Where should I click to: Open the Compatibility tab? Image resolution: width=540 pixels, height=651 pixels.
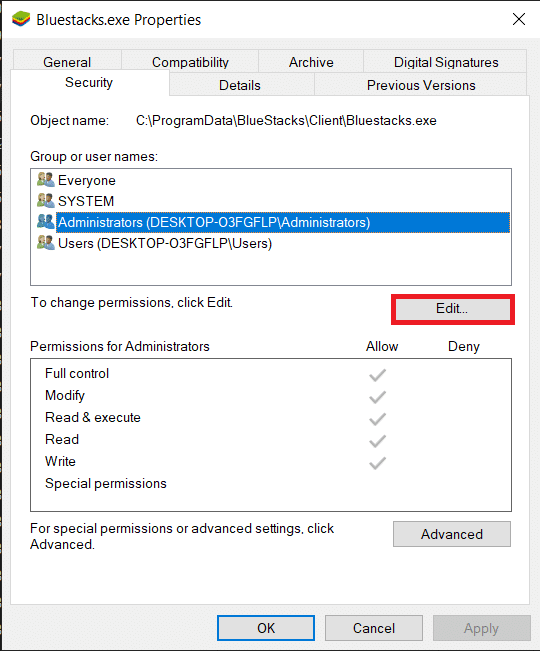click(x=190, y=62)
